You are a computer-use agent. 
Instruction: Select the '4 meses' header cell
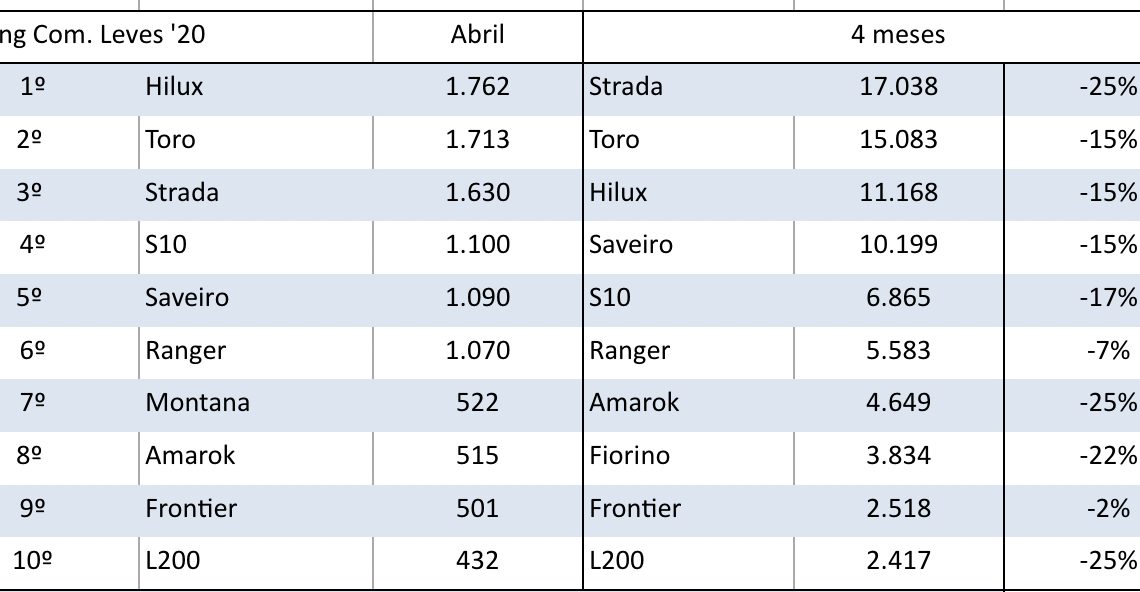[x=897, y=36]
